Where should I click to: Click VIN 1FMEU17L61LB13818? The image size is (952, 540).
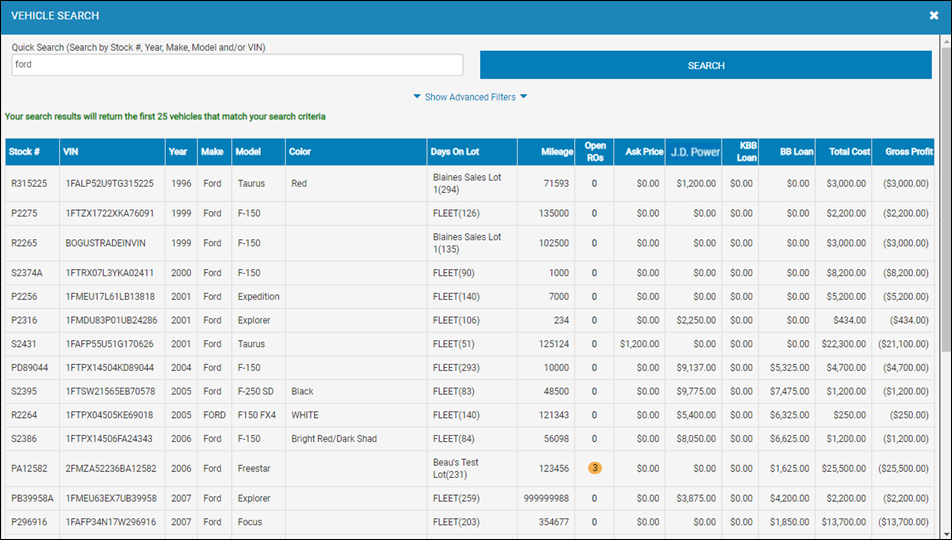tap(110, 296)
